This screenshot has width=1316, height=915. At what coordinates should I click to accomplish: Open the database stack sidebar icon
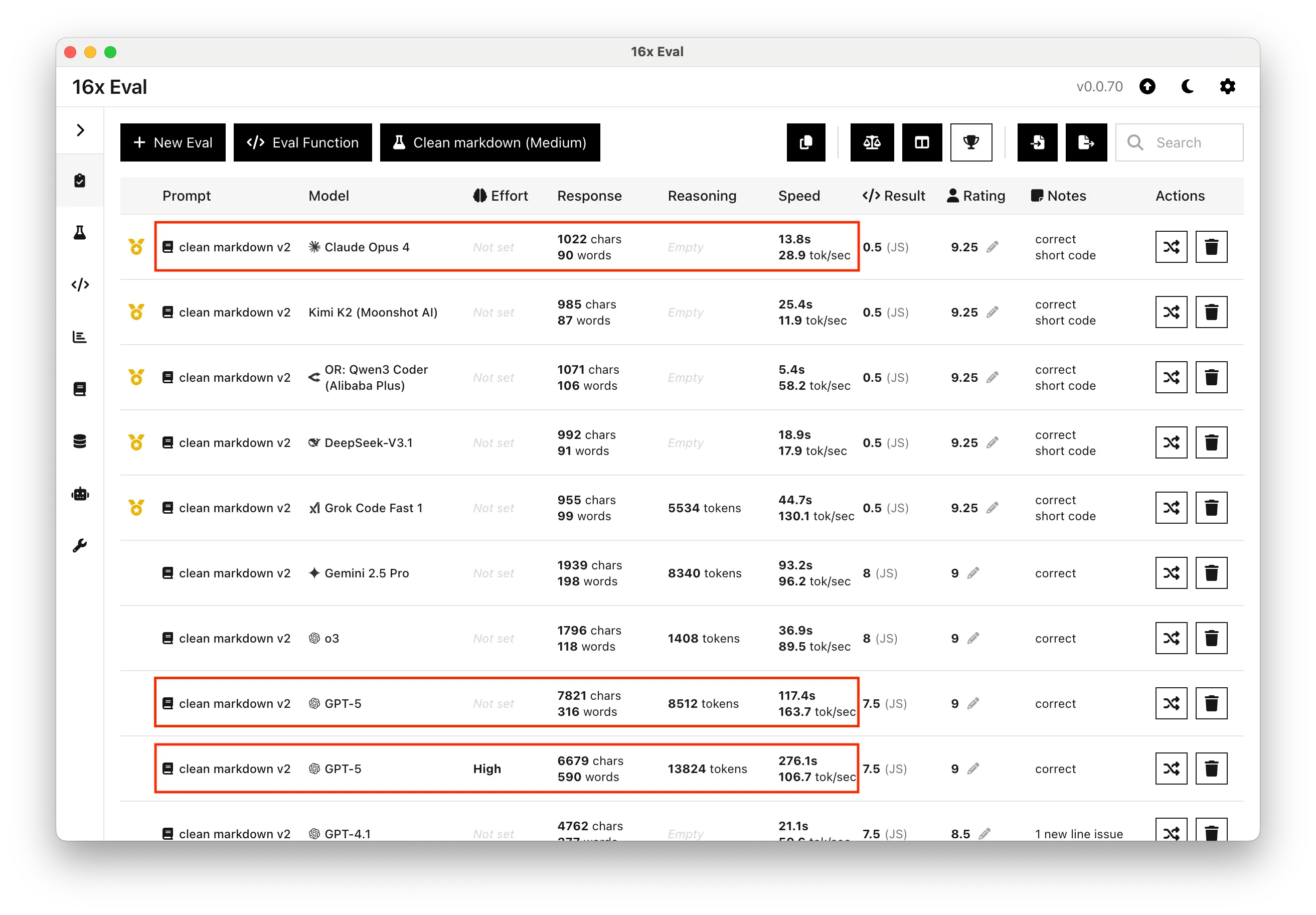(80, 441)
